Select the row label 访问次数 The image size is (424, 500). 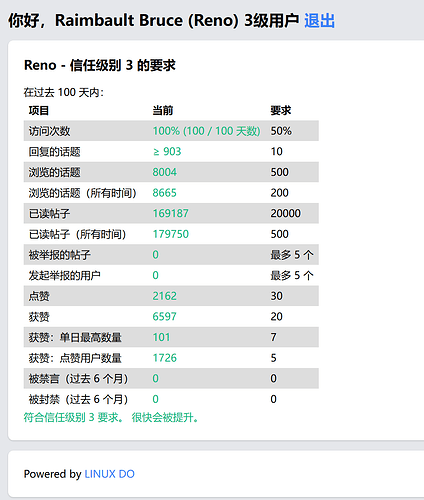click(49, 131)
